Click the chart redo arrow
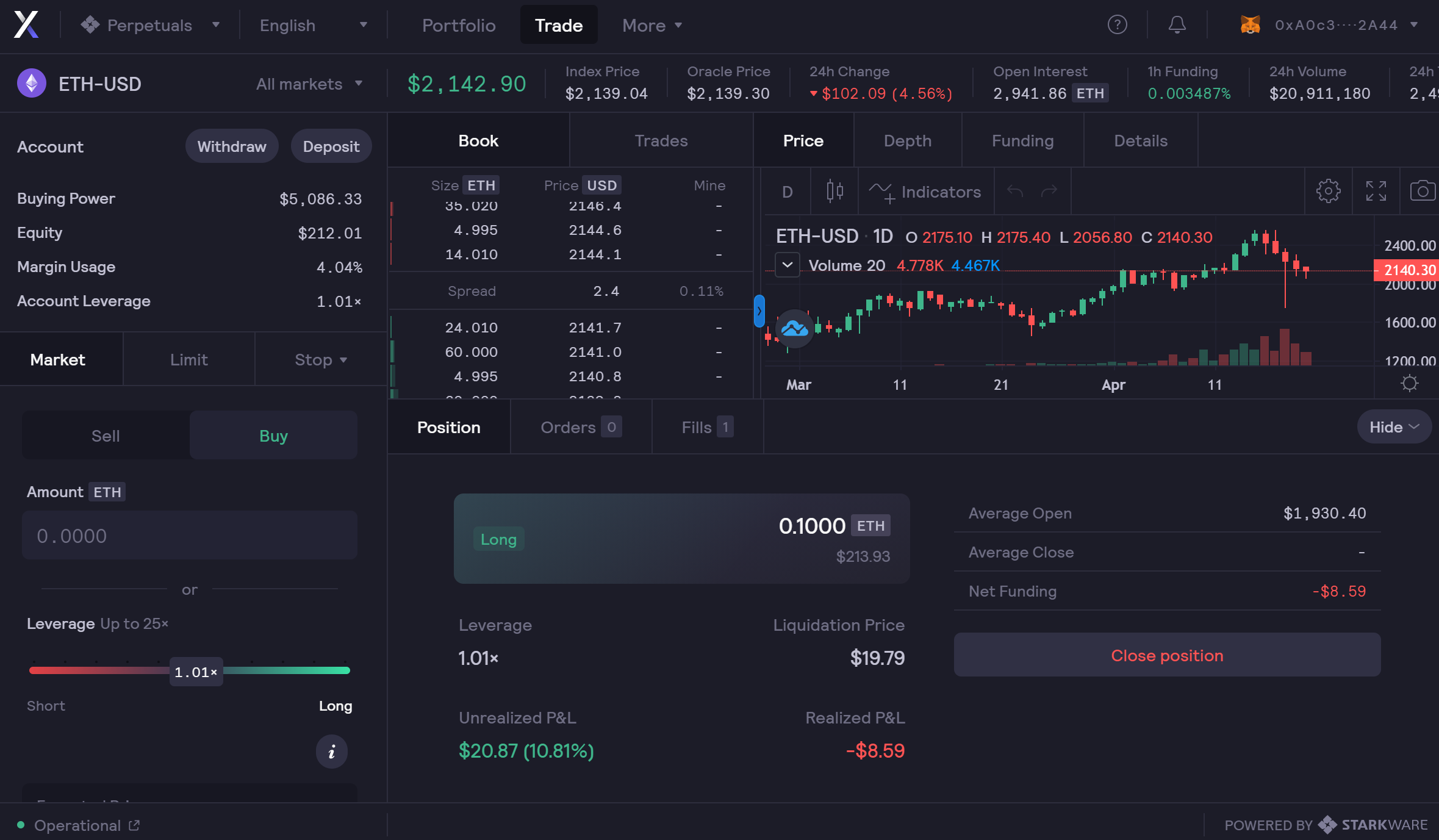 (x=1049, y=192)
